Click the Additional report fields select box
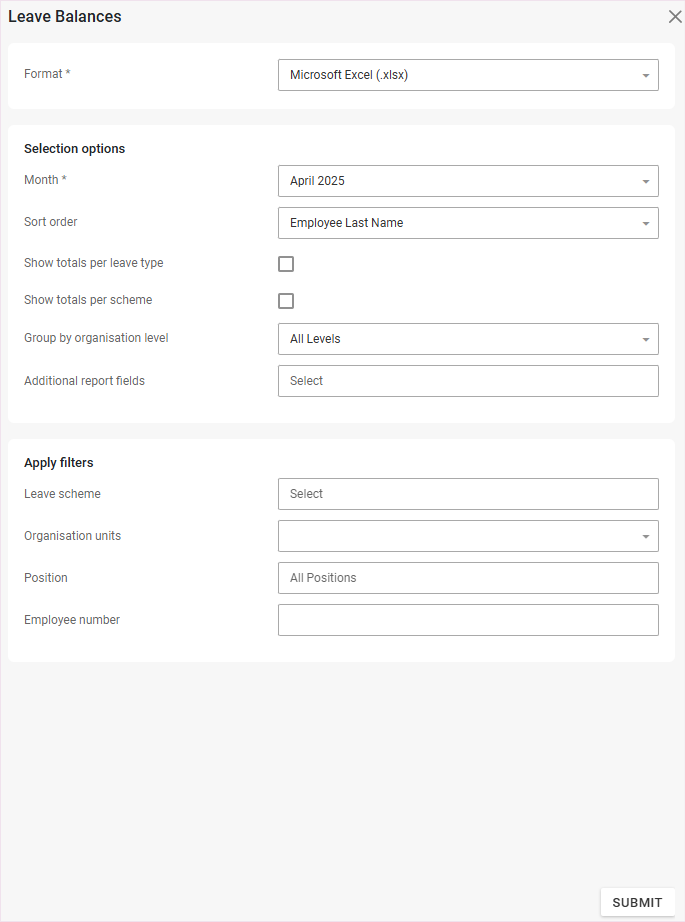This screenshot has width=685, height=922. click(467, 381)
